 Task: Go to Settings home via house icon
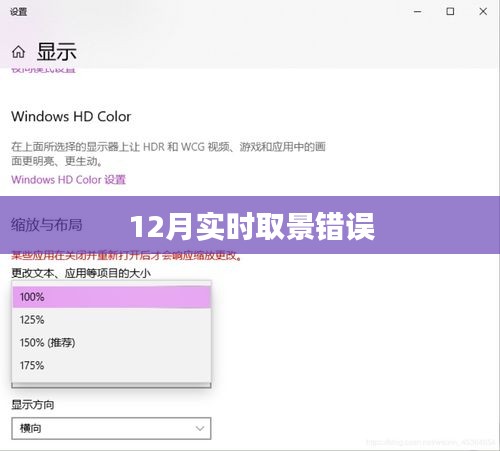[18, 52]
